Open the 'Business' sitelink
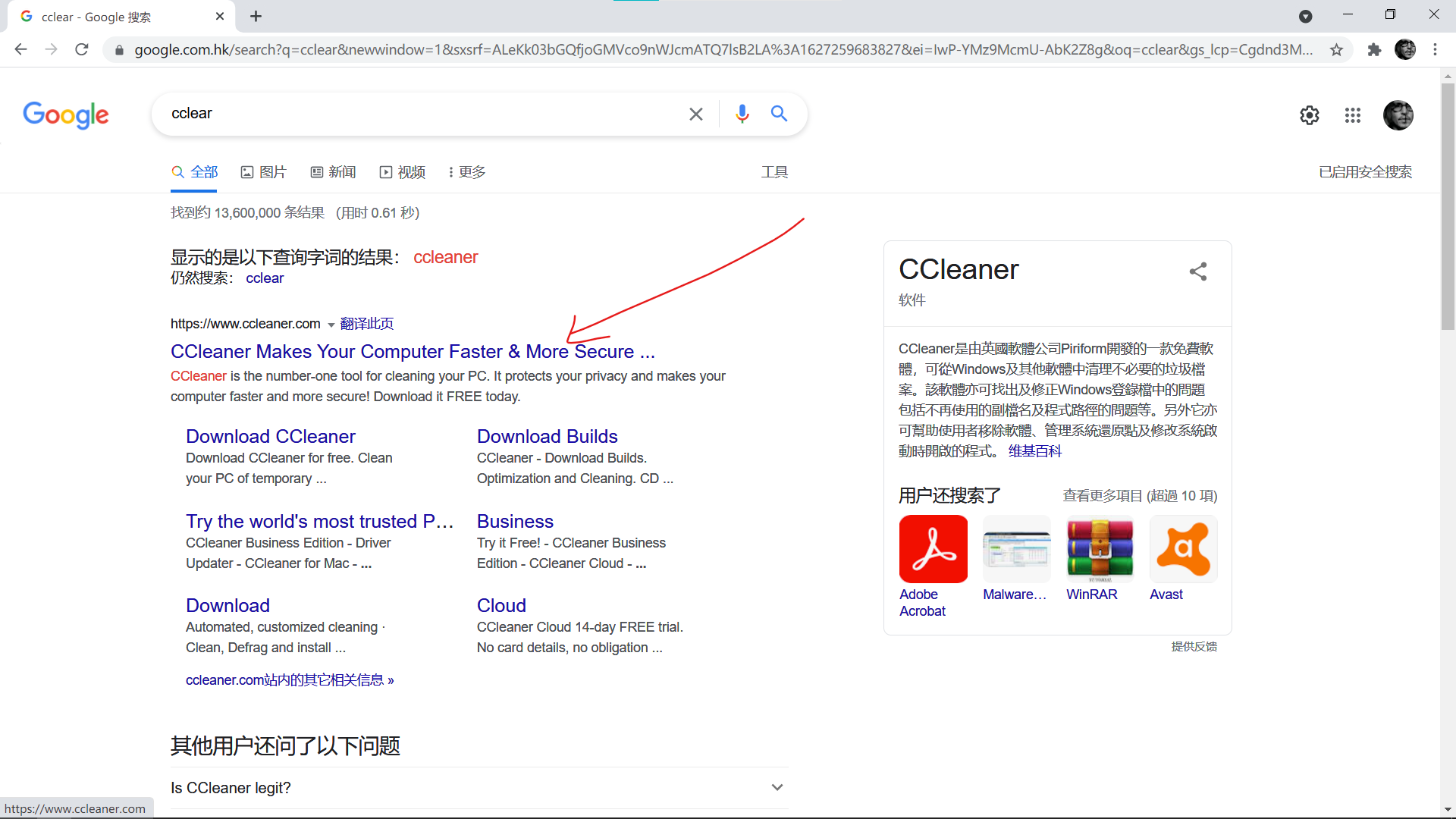 (515, 522)
